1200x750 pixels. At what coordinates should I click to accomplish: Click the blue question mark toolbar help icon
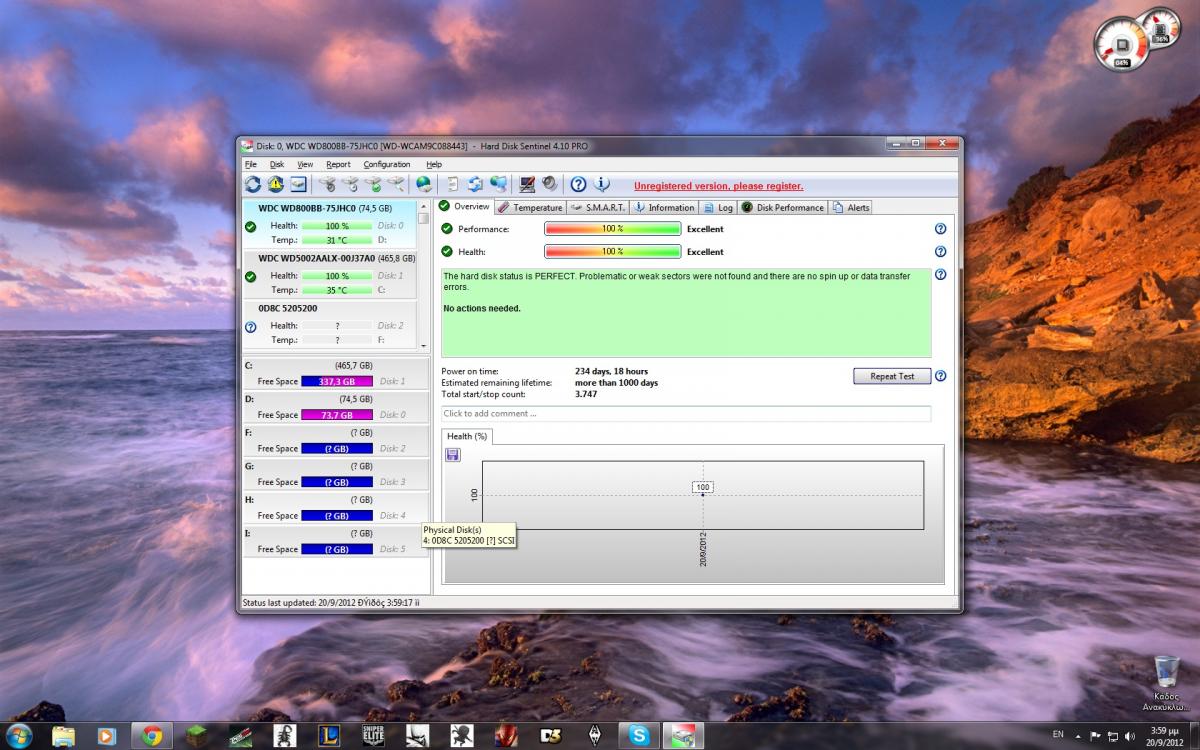578,184
